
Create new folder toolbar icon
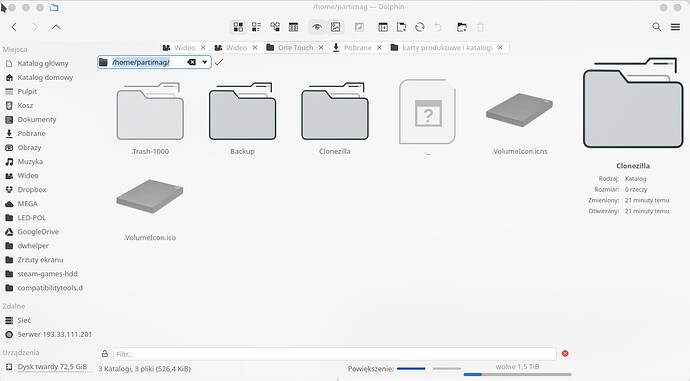coord(462,27)
